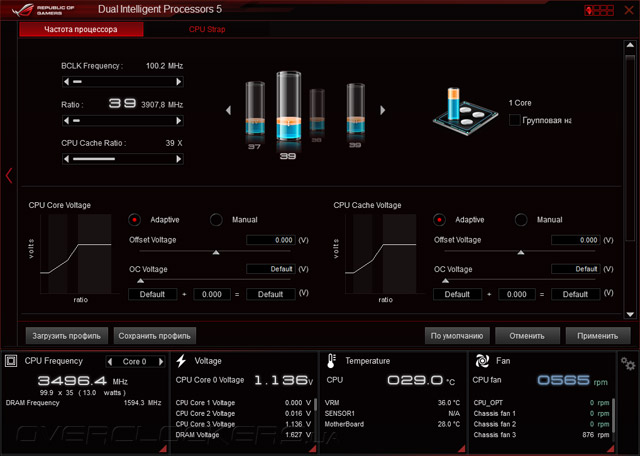
Task: Show previous core cylinder with left arrow
Action: click(228, 110)
